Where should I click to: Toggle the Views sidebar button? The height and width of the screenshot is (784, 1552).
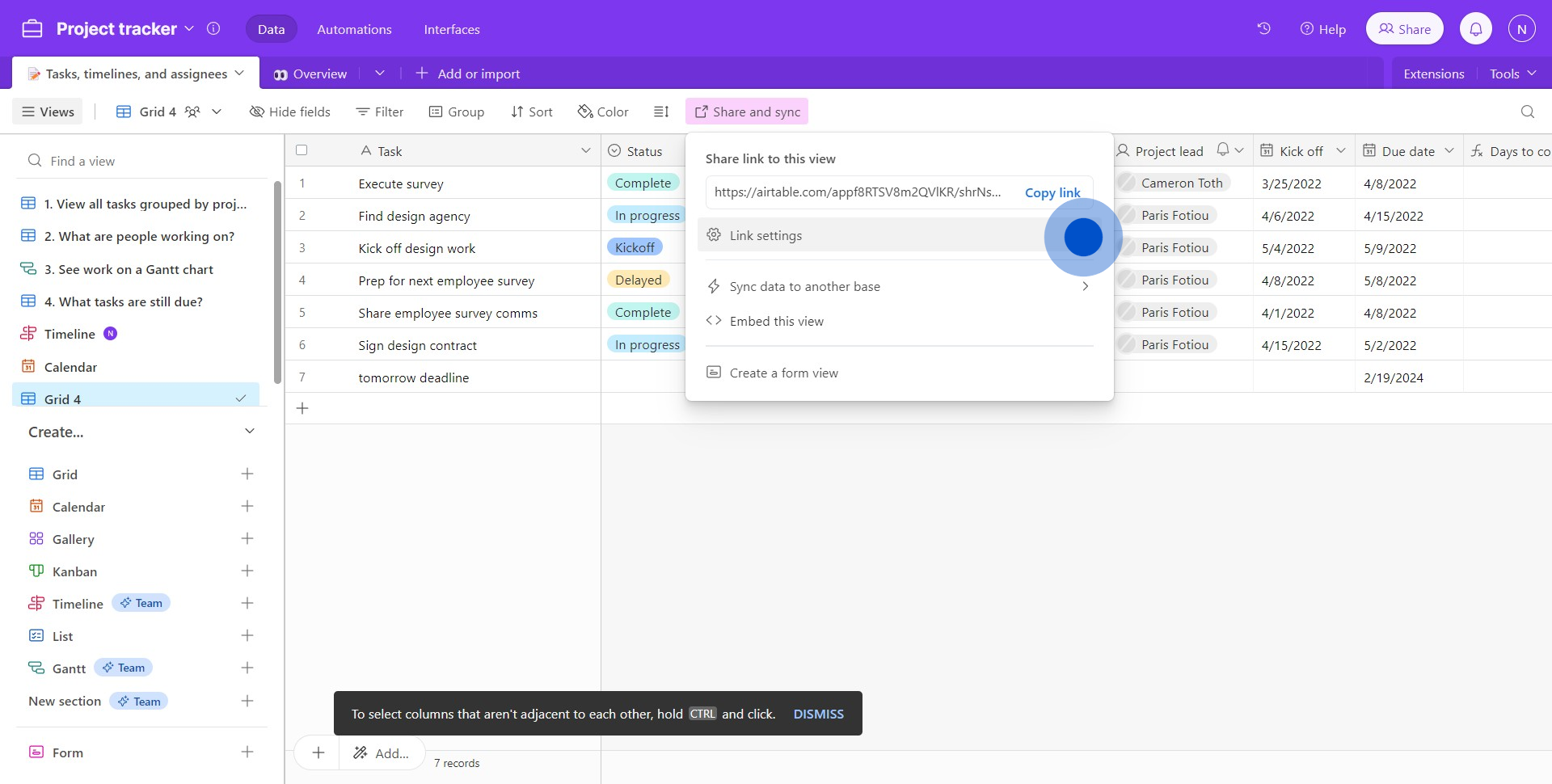pos(48,112)
